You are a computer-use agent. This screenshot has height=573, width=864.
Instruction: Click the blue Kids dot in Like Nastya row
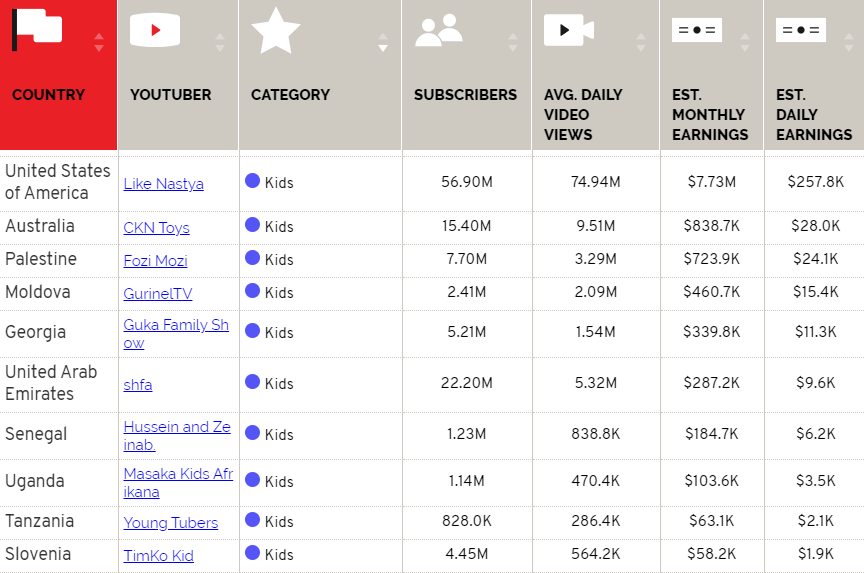pyautogui.click(x=252, y=181)
